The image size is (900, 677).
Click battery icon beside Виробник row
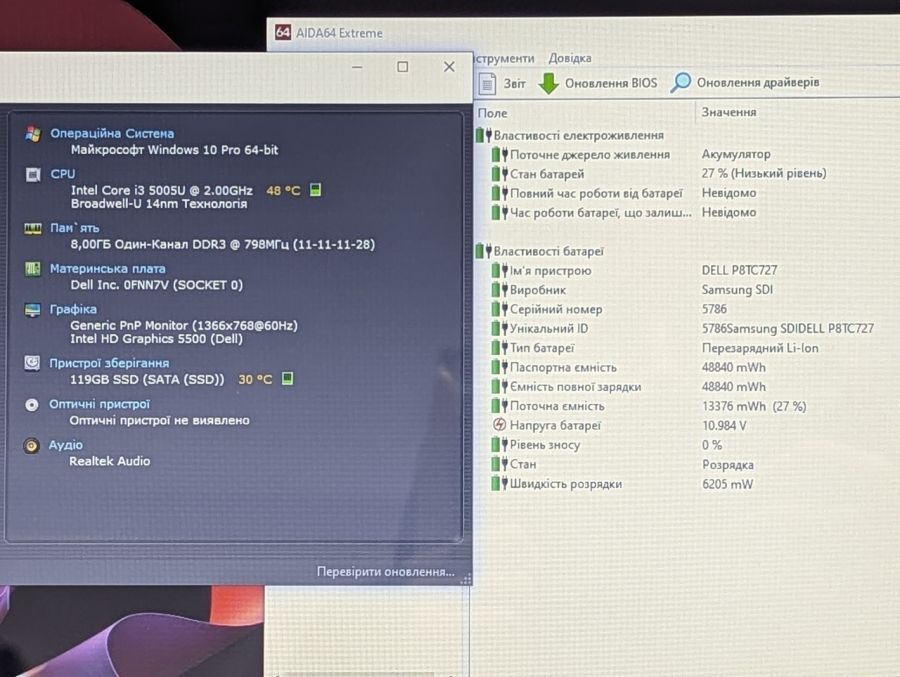[499, 290]
